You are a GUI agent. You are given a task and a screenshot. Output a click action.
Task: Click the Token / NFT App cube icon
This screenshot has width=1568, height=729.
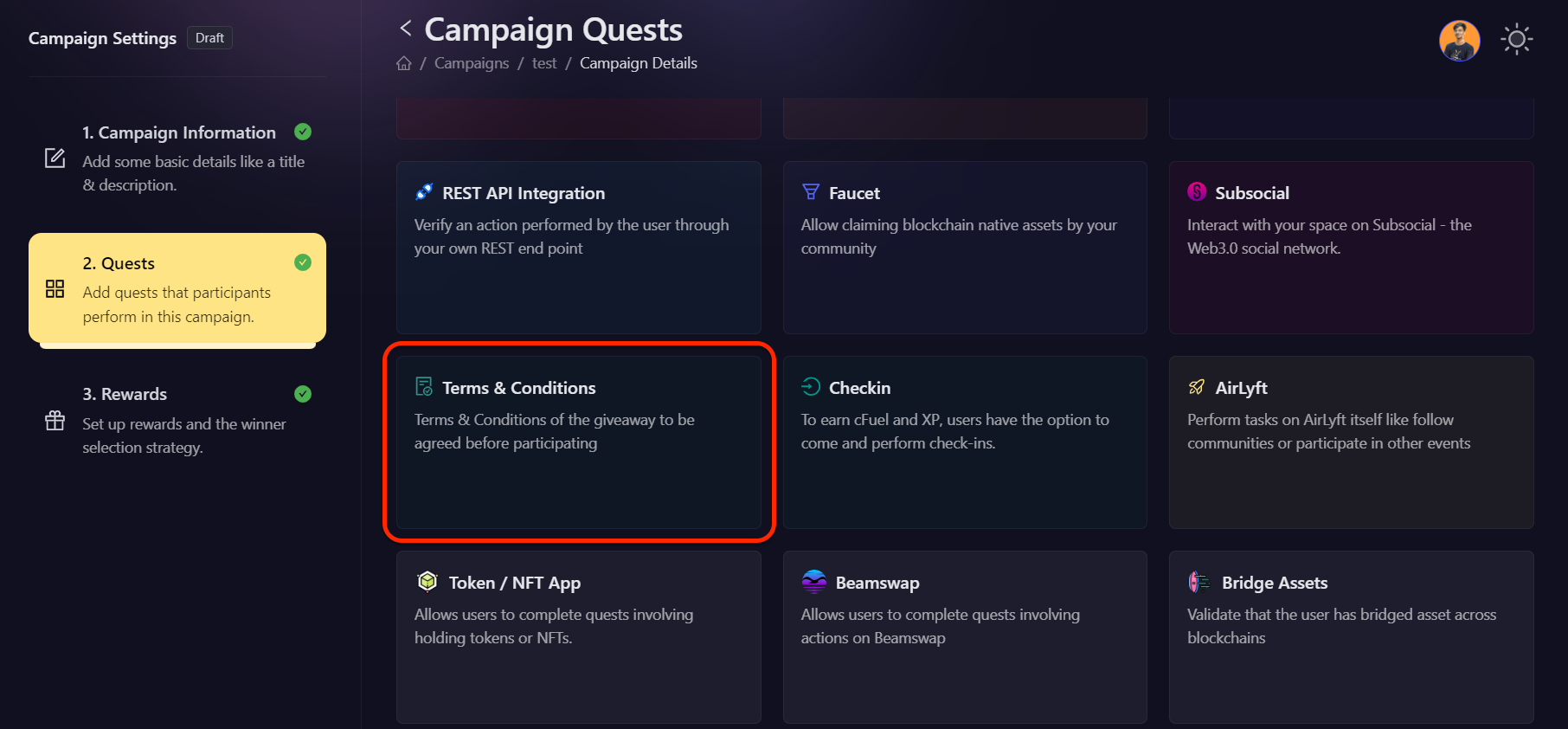tap(427, 582)
